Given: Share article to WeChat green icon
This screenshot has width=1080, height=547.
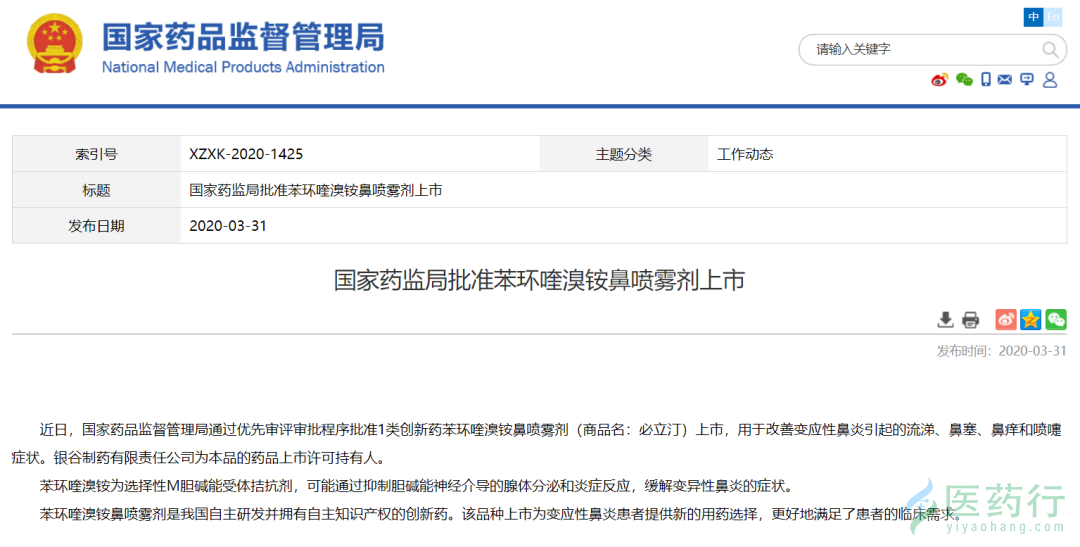Looking at the screenshot, I should 1056,320.
